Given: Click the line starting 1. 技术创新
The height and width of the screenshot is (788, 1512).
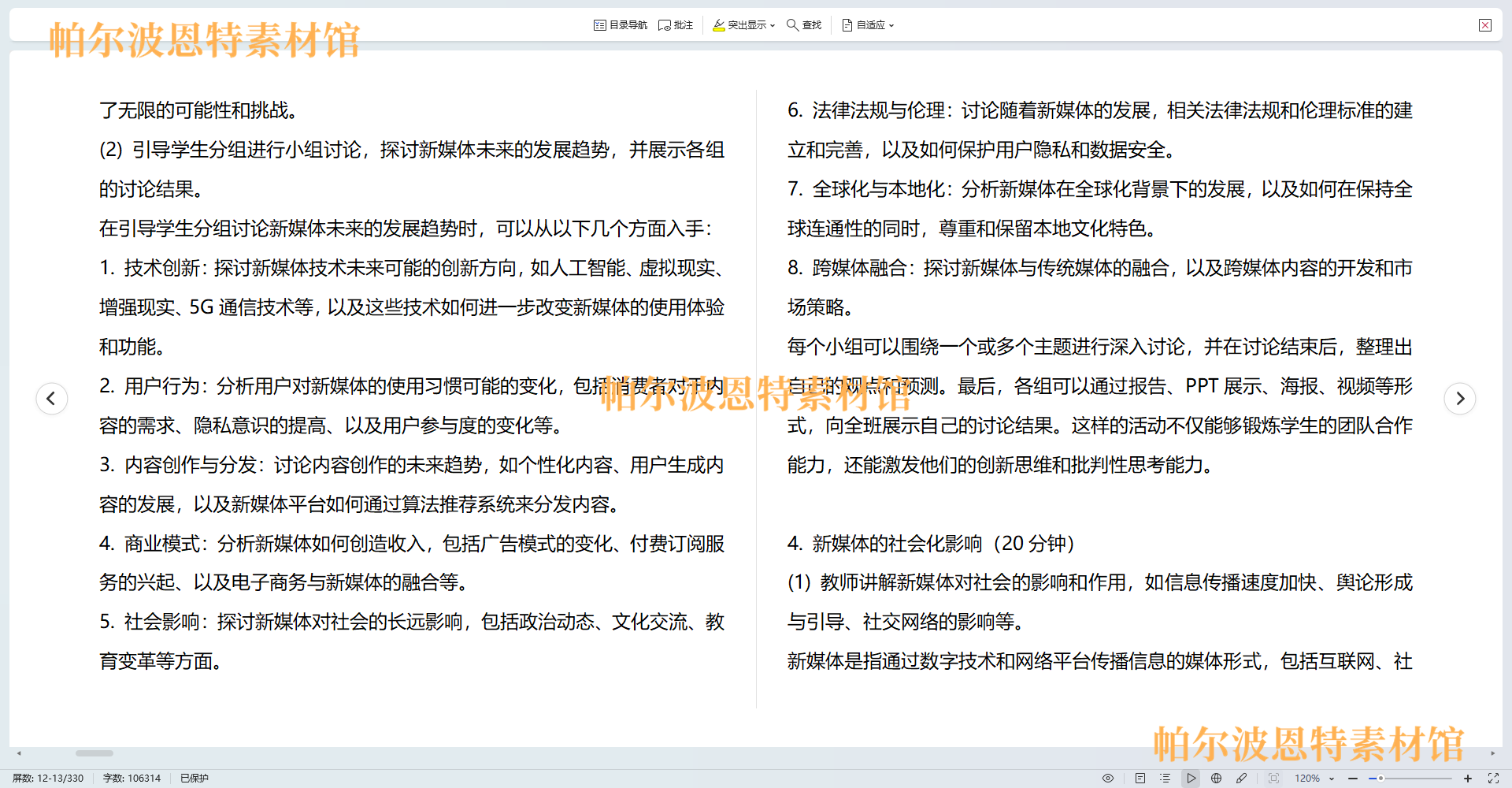Looking at the screenshot, I should [411, 268].
